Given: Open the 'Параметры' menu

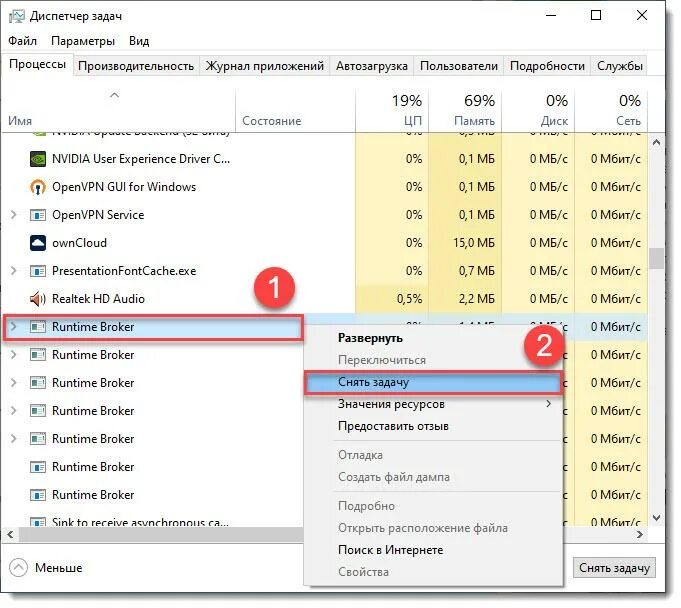Looking at the screenshot, I should (83, 41).
